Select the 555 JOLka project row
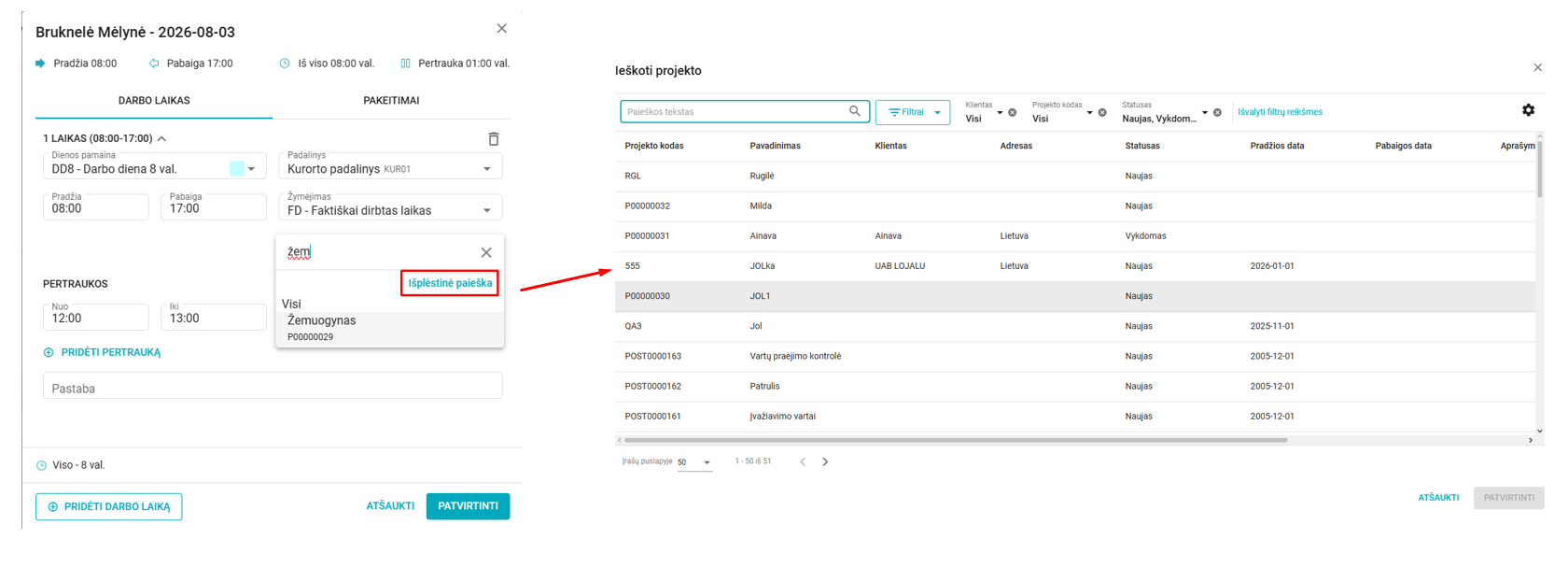Viewport: 1568px width, 567px height. [x=1075, y=265]
